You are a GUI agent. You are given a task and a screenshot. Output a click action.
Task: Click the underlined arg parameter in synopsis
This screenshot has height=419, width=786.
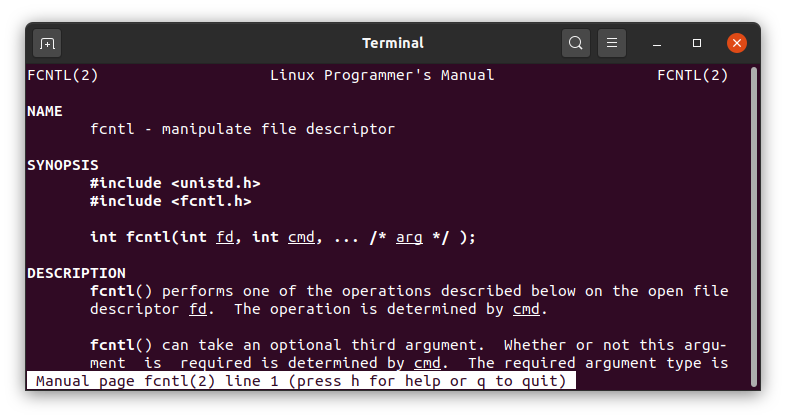coord(409,237)
